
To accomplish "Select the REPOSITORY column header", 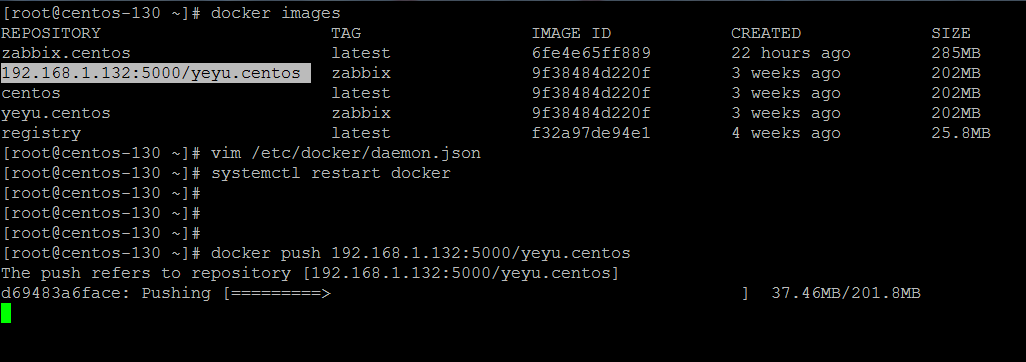I will [x=51, y=33].
